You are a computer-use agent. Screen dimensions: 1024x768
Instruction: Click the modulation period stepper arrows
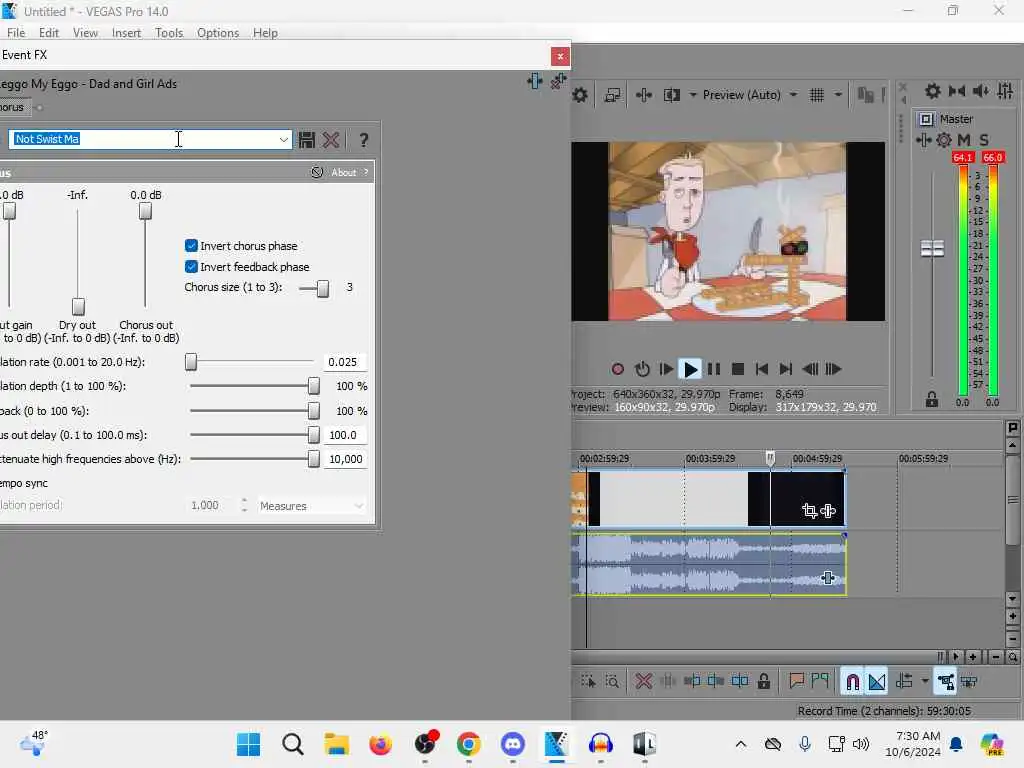pos(244,505)
